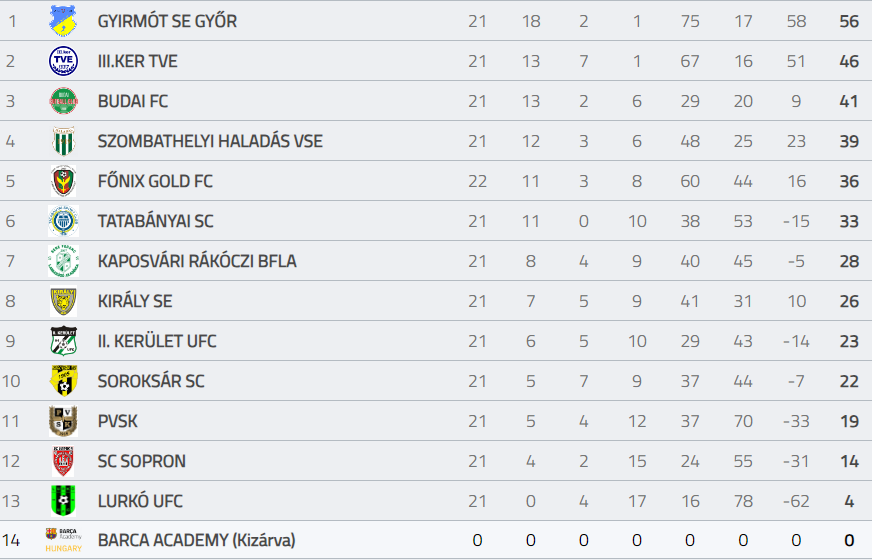
Task: Click the Budai FC team logo
Action: (63, 101)
